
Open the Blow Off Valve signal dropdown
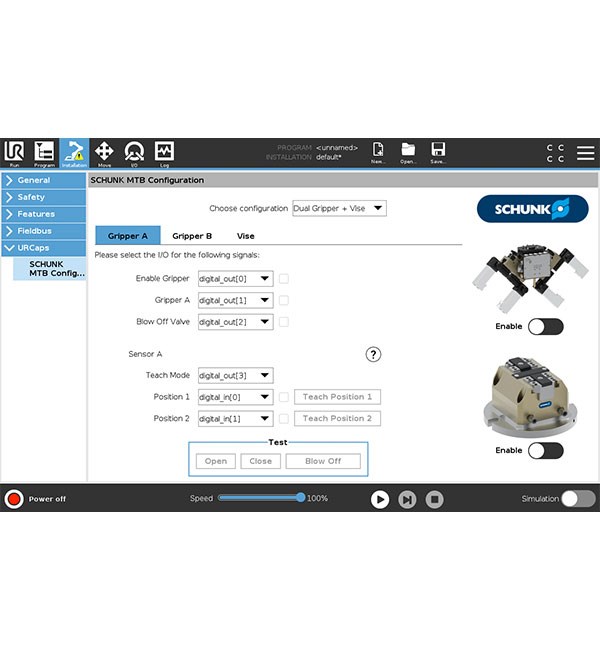pyautogui.click(x=236, y=322)
